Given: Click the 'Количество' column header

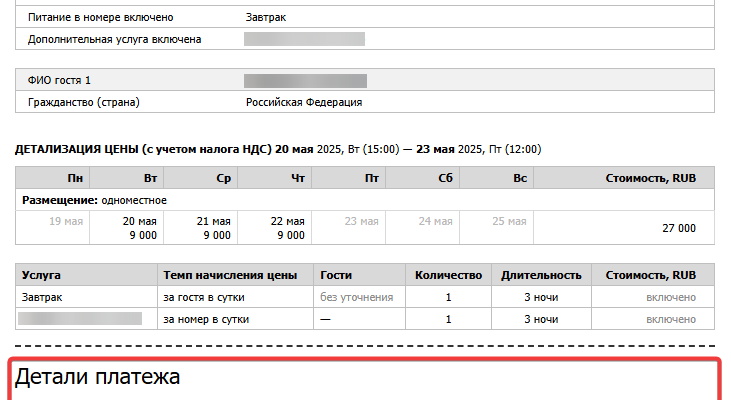Looking at the screenshot, I should (x=449, y=275).
